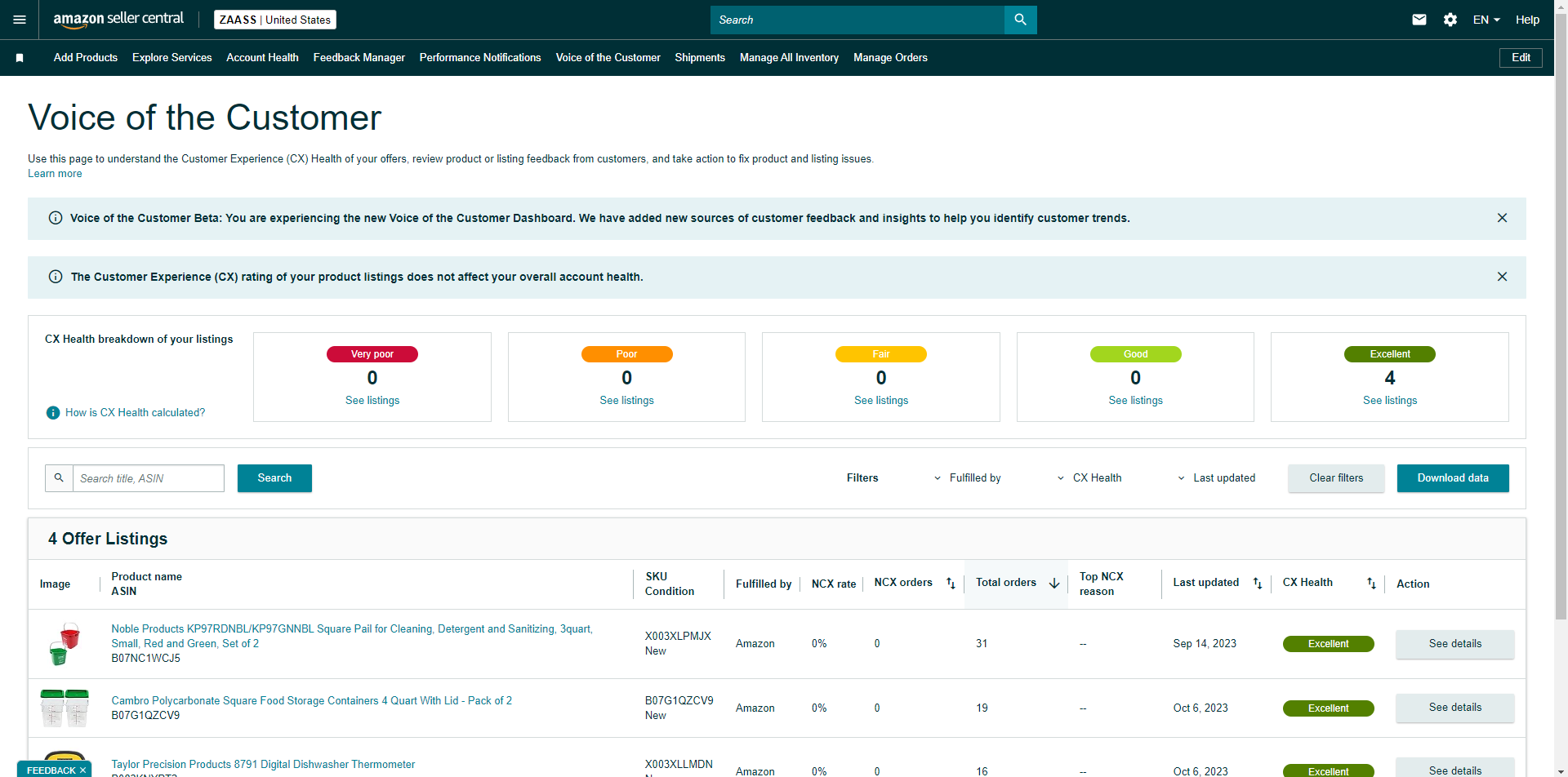Click the FEEDBACK tab label
The width and height of the screenshot is (1568, 777).
[51, 770]
